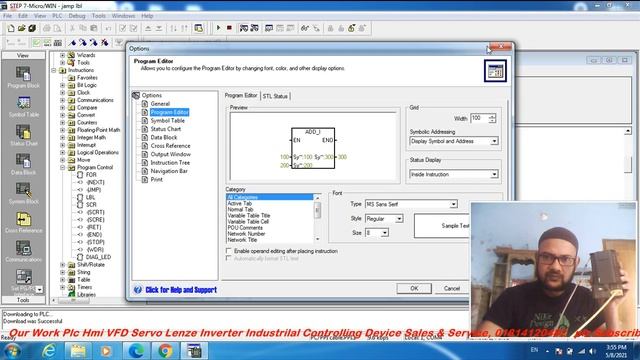Click the New project toolbar icon
Image resolution: width=640 pixels, height=360 pixels.
[11, 28]
